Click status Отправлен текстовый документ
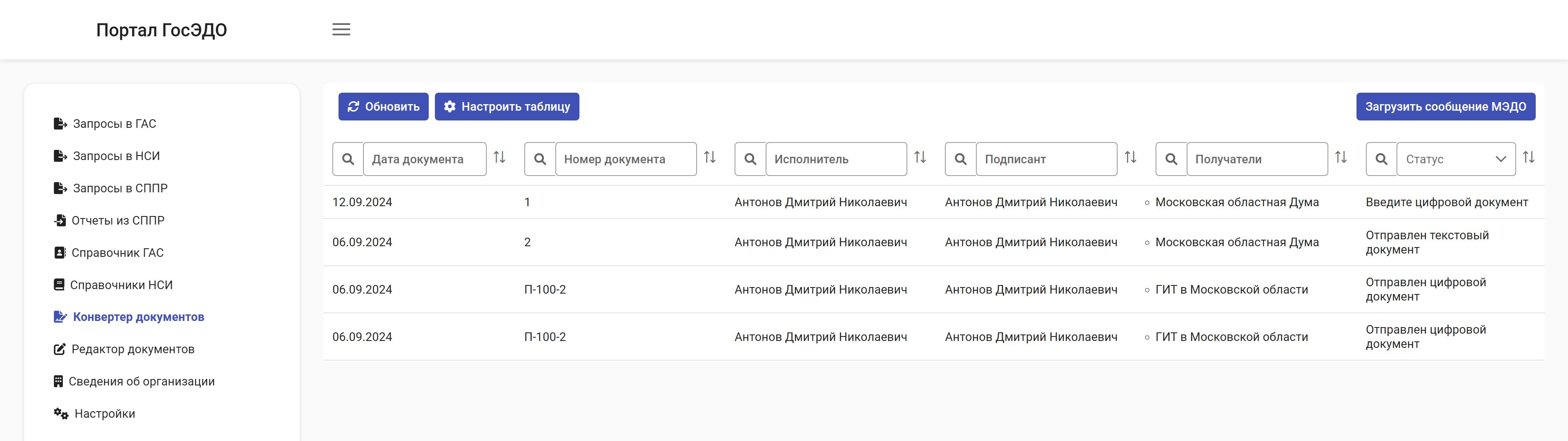The height and width of the screenshot is (441, 1568). (x=1428, y=243)
